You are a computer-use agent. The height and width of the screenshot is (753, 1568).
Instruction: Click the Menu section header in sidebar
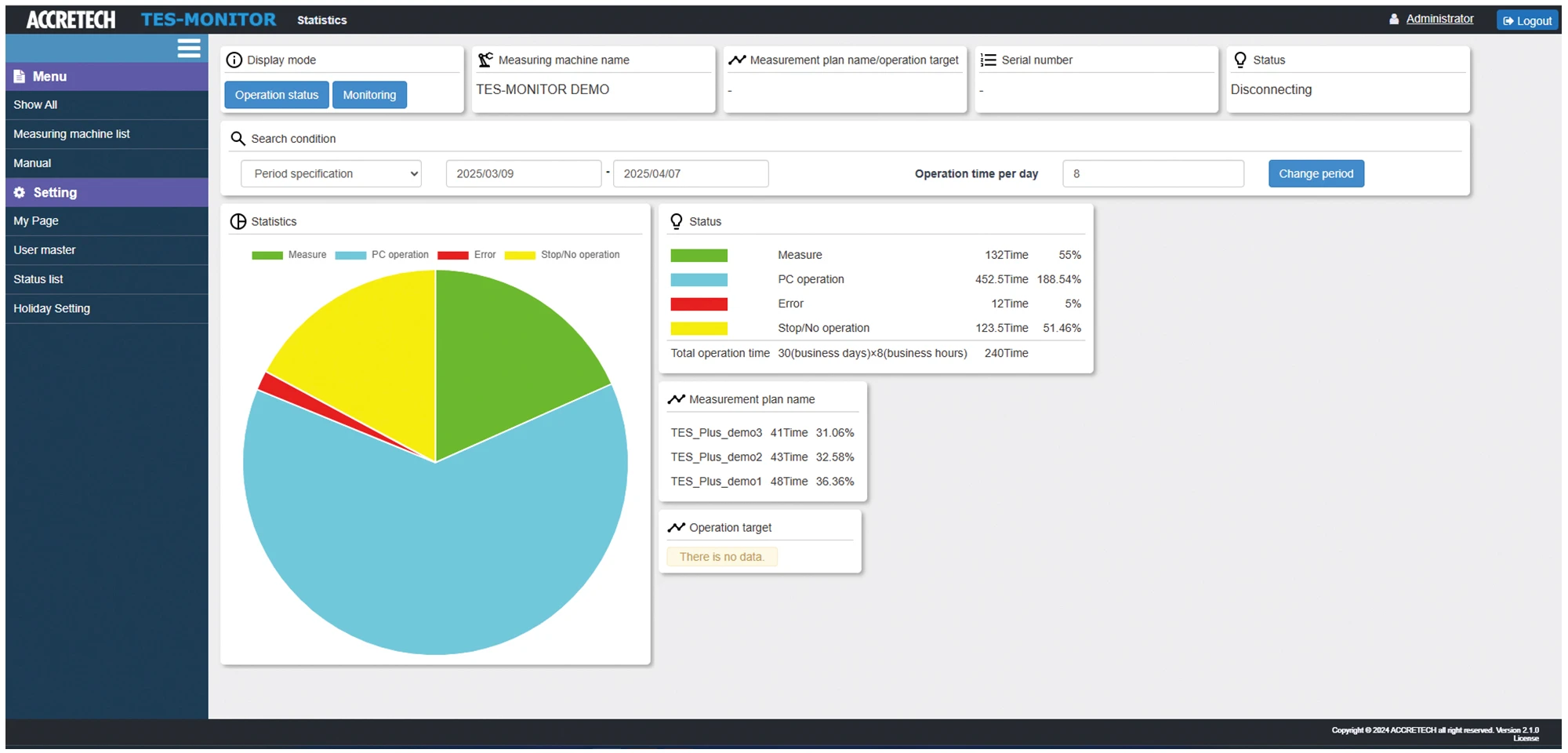pyautogui.click(x=107, y=76)
